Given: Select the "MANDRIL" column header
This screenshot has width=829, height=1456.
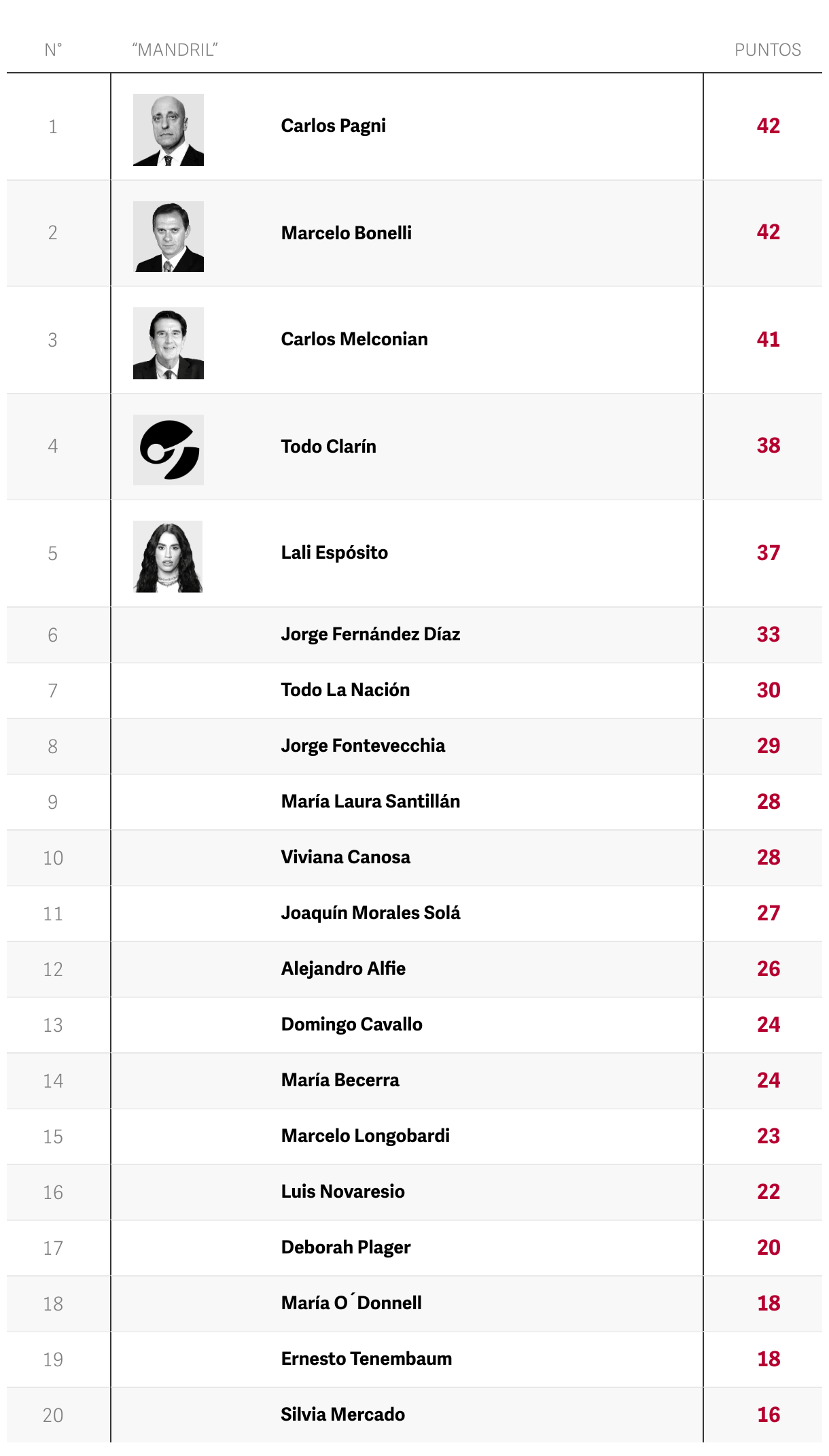Looking at the screenshot, I should point(175,50).
